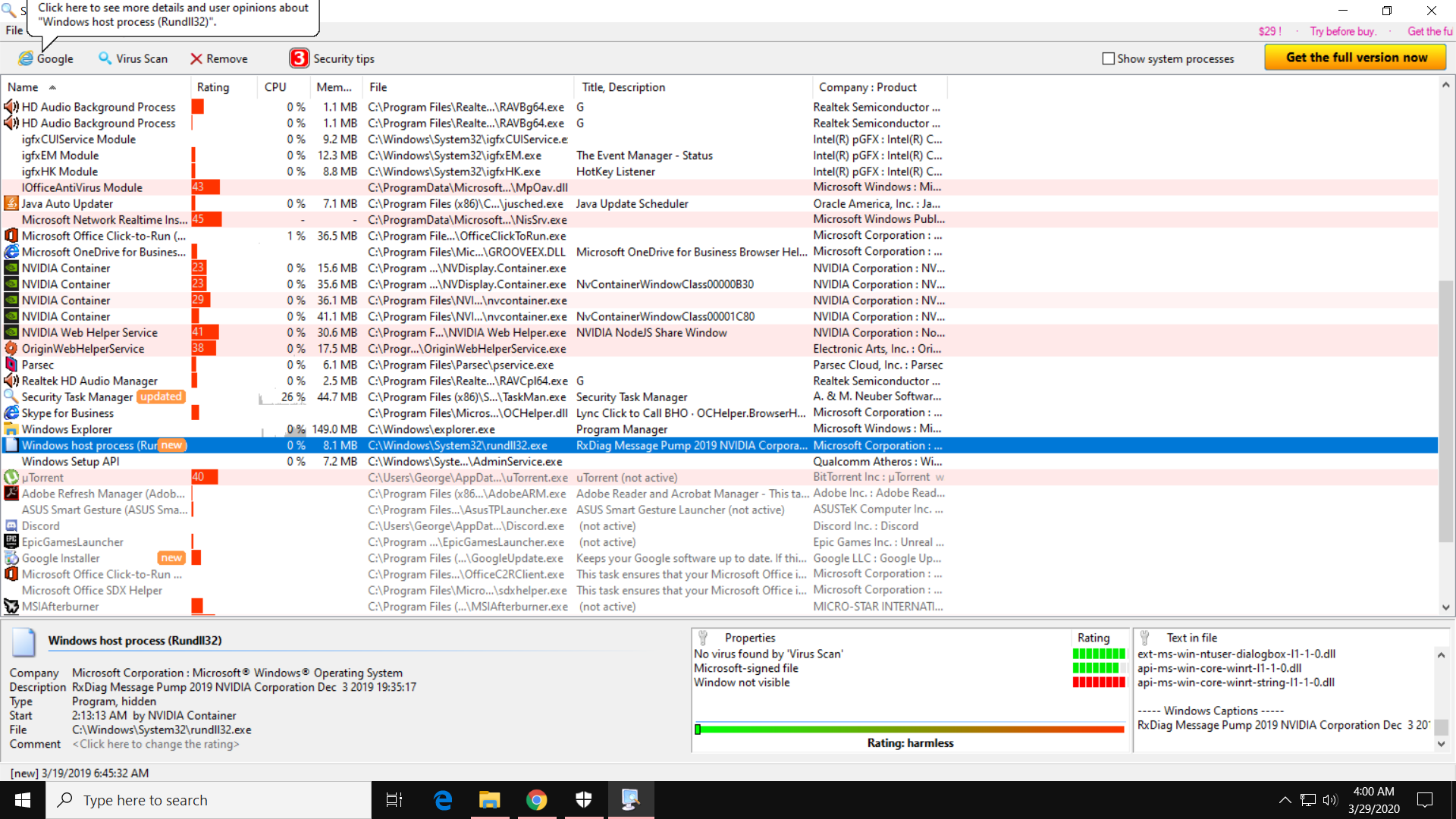
Task: Sort by Title, Description column header
Action: click(x=693, y=87)
